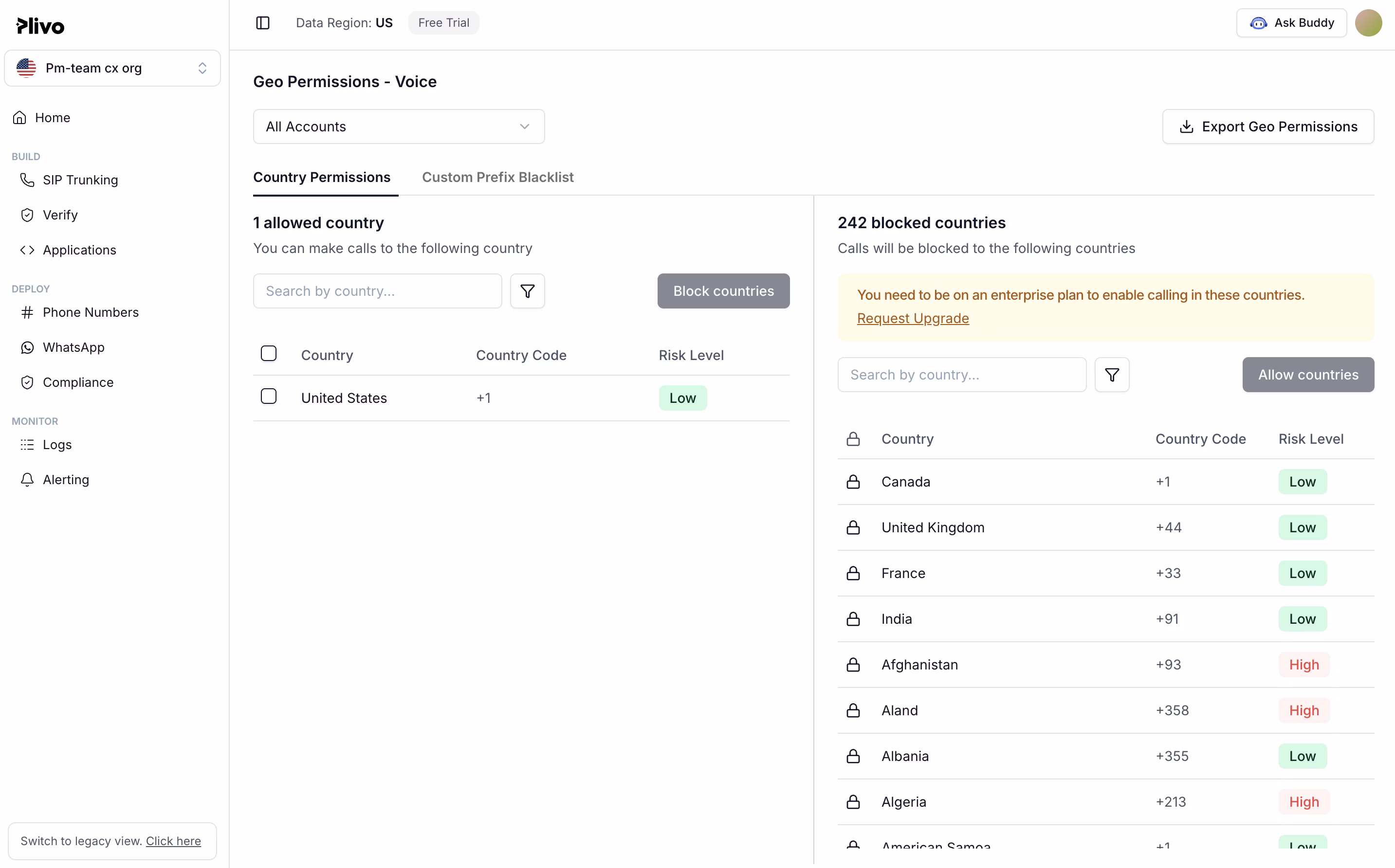
Task: Click the Verify shield icon
Action: tap(27, 215)
